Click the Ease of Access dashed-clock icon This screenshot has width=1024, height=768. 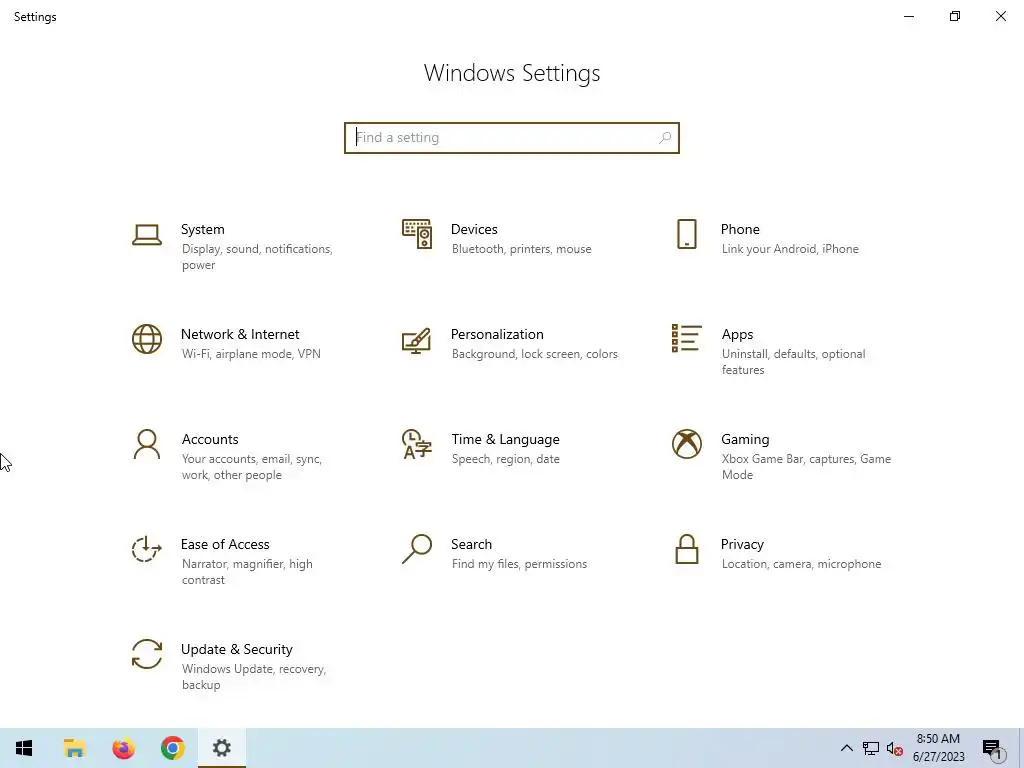pos(147,549)
